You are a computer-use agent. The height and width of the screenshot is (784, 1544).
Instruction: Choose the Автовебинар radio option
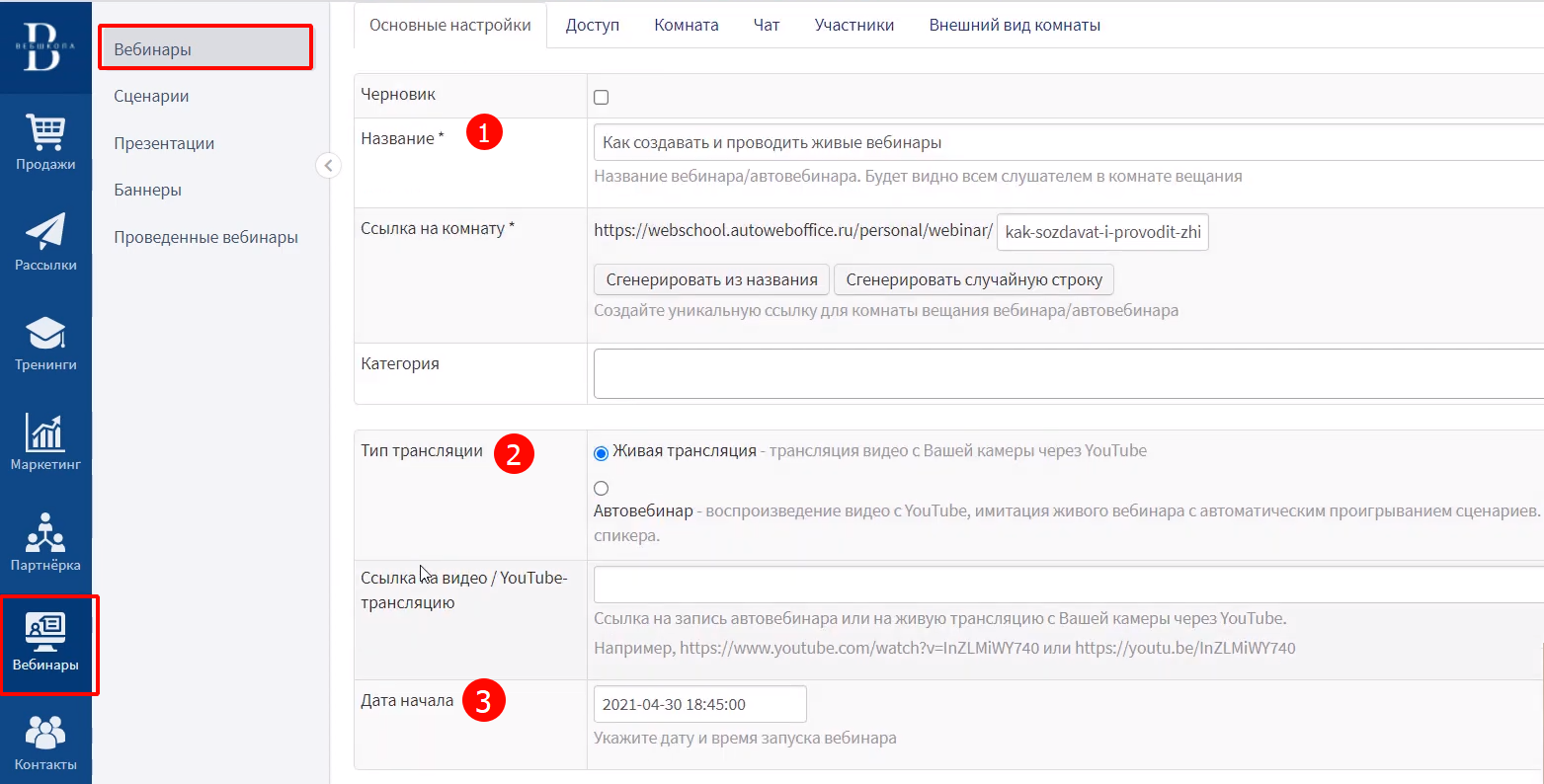(601, 488)
